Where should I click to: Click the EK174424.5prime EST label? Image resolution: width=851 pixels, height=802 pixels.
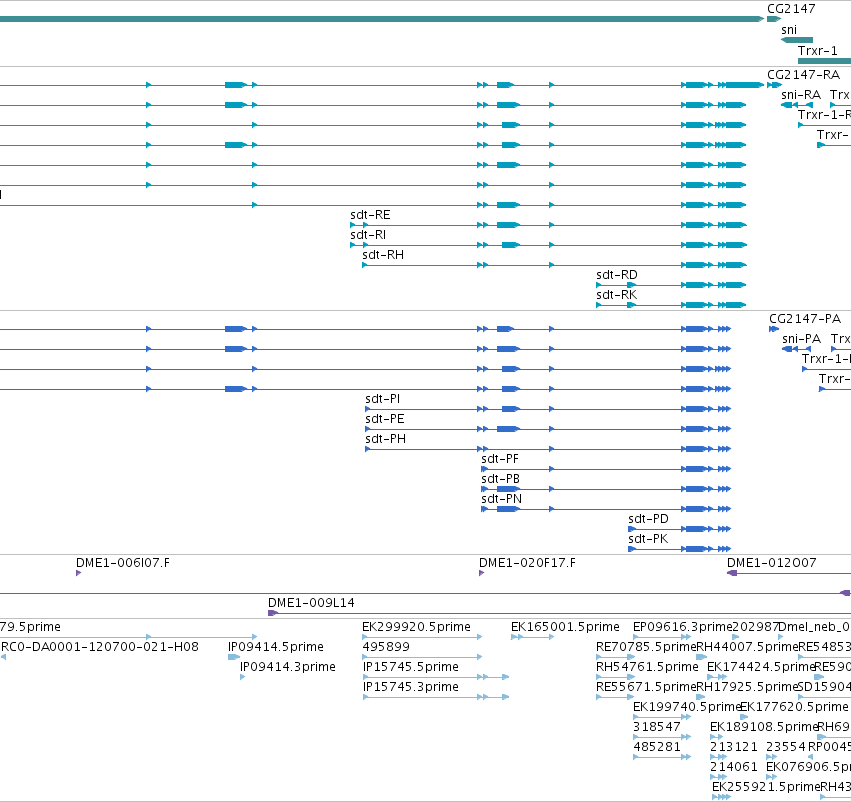(x=761, y=667)
